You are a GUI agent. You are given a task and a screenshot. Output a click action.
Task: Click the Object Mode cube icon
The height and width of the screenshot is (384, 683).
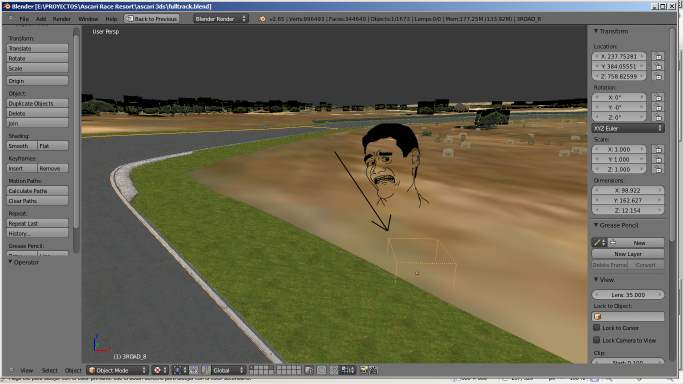92,371
